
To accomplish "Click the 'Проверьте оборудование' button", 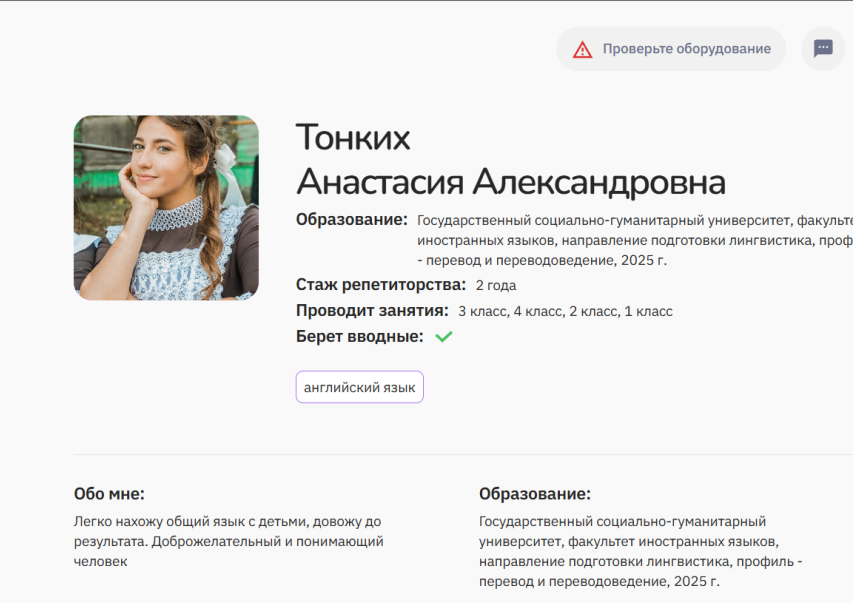I will click(671, 49).
